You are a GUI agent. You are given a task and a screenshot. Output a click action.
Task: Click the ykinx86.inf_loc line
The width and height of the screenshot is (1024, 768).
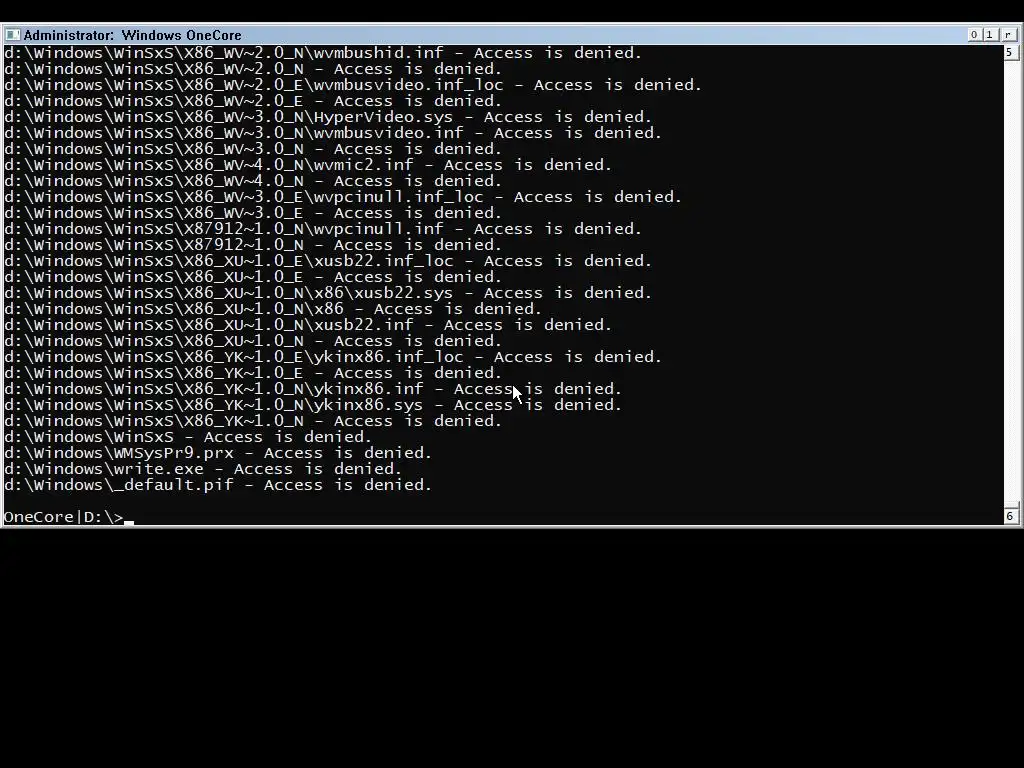tap(333, 357)
